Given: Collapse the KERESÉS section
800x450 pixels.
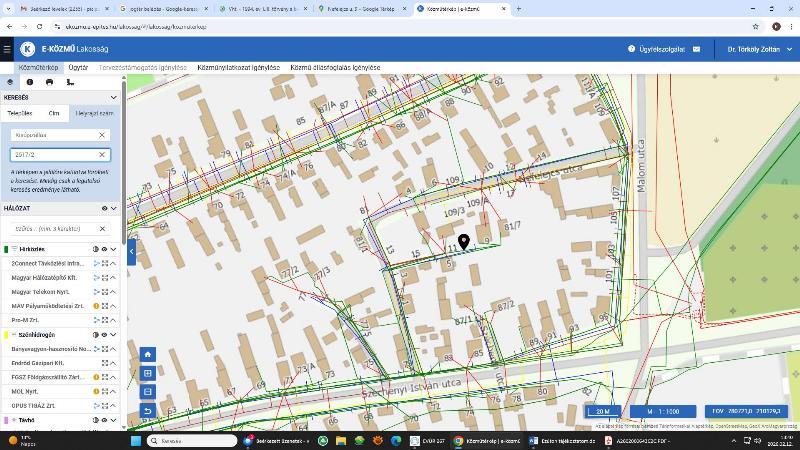Looking at the screenshot, I should pyautogui.click(x=113, y=98).
